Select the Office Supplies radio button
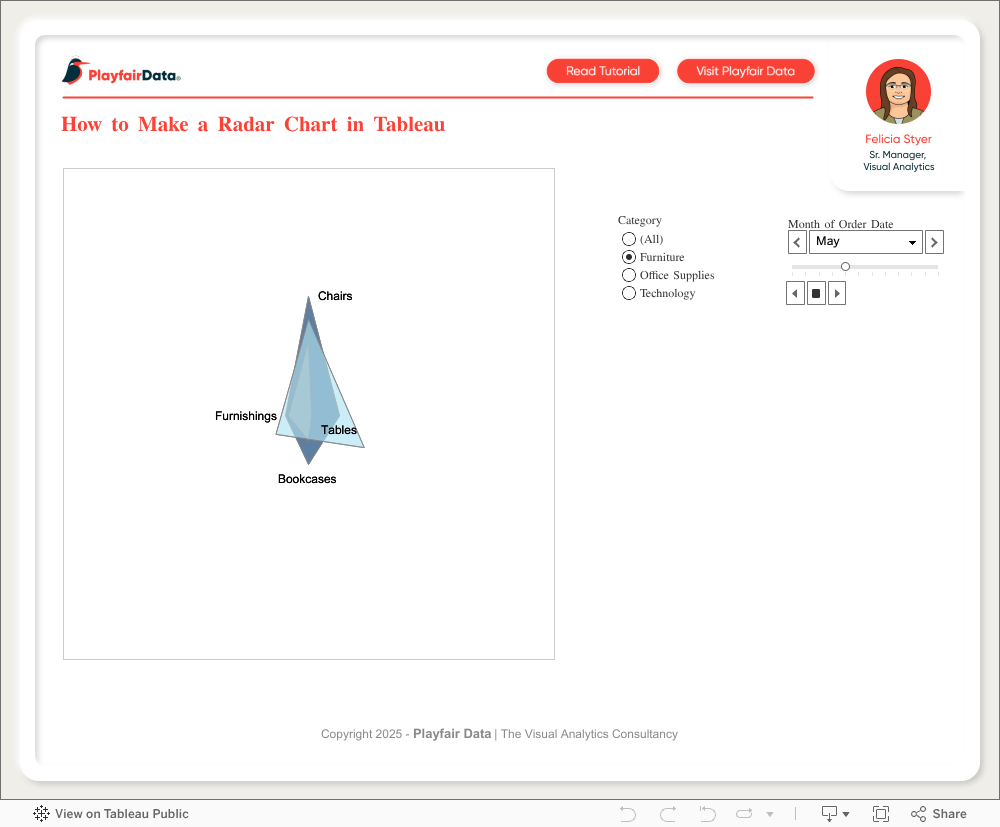1000x827 pixels. click(x=629, y=275)
